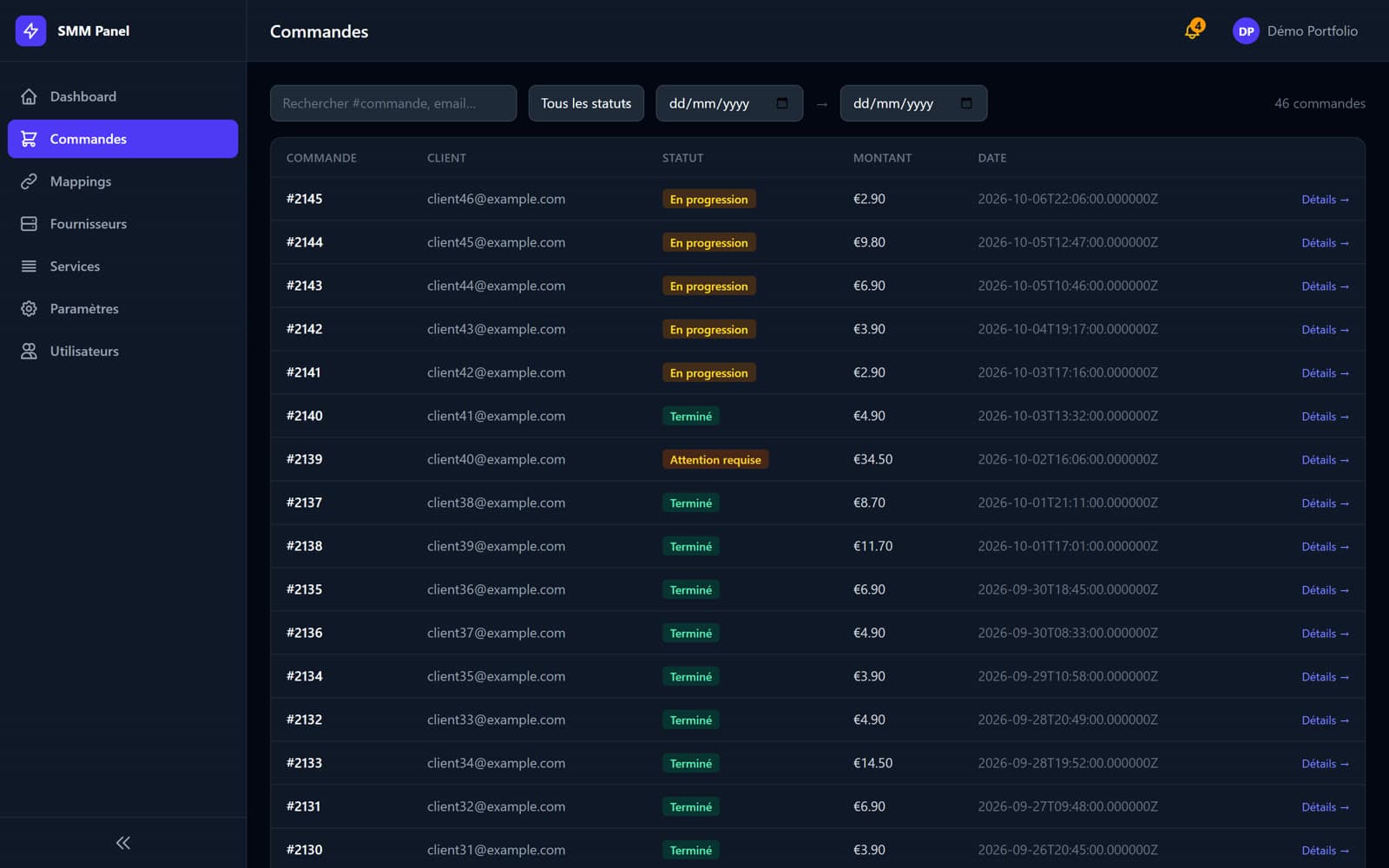Viewport: 1389px width, 868px height.
Task: Click the Paramètres gear icon
Action: coord(29,309)
